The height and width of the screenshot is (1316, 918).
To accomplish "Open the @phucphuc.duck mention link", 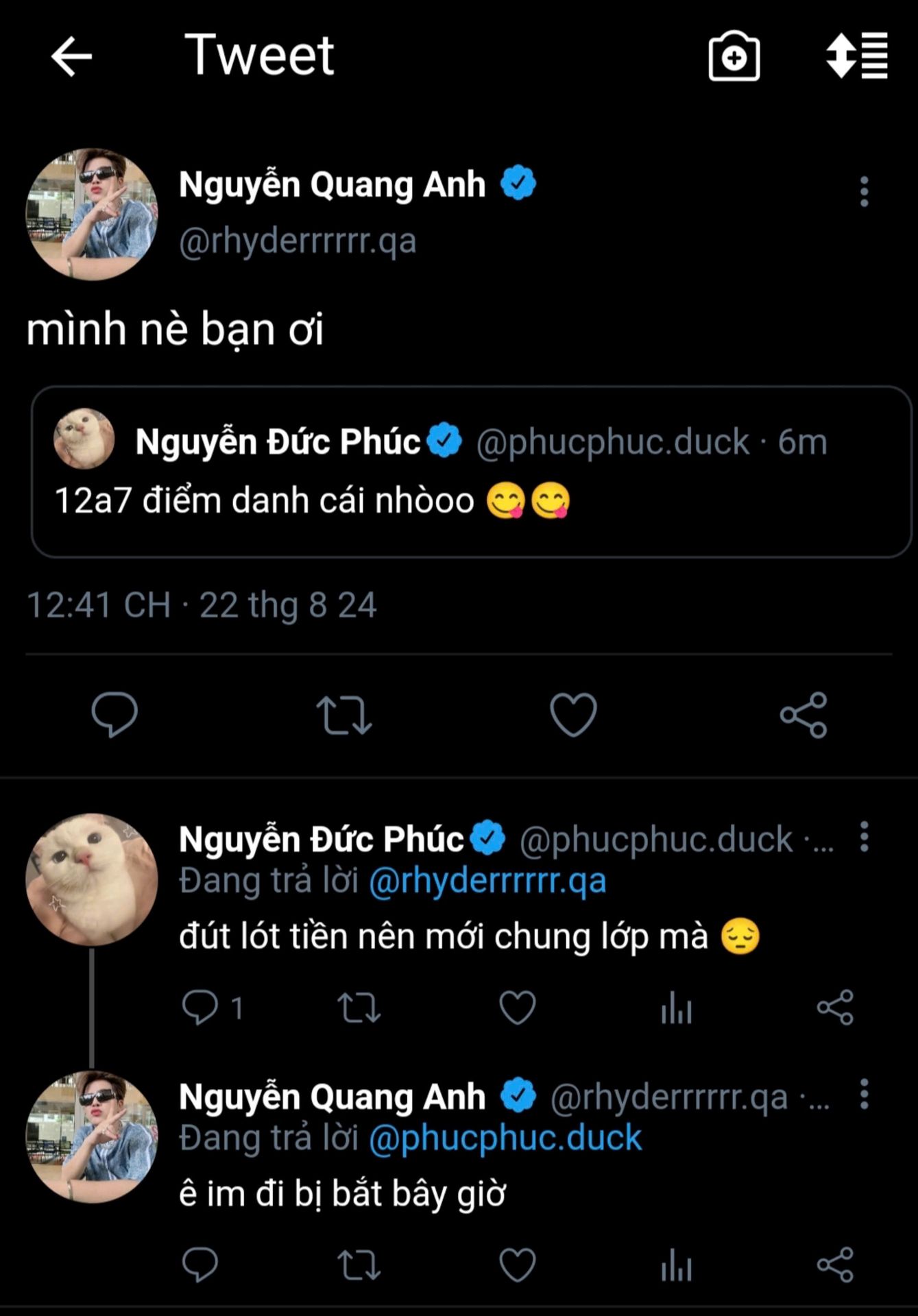I will click(x=505, y=1138).
